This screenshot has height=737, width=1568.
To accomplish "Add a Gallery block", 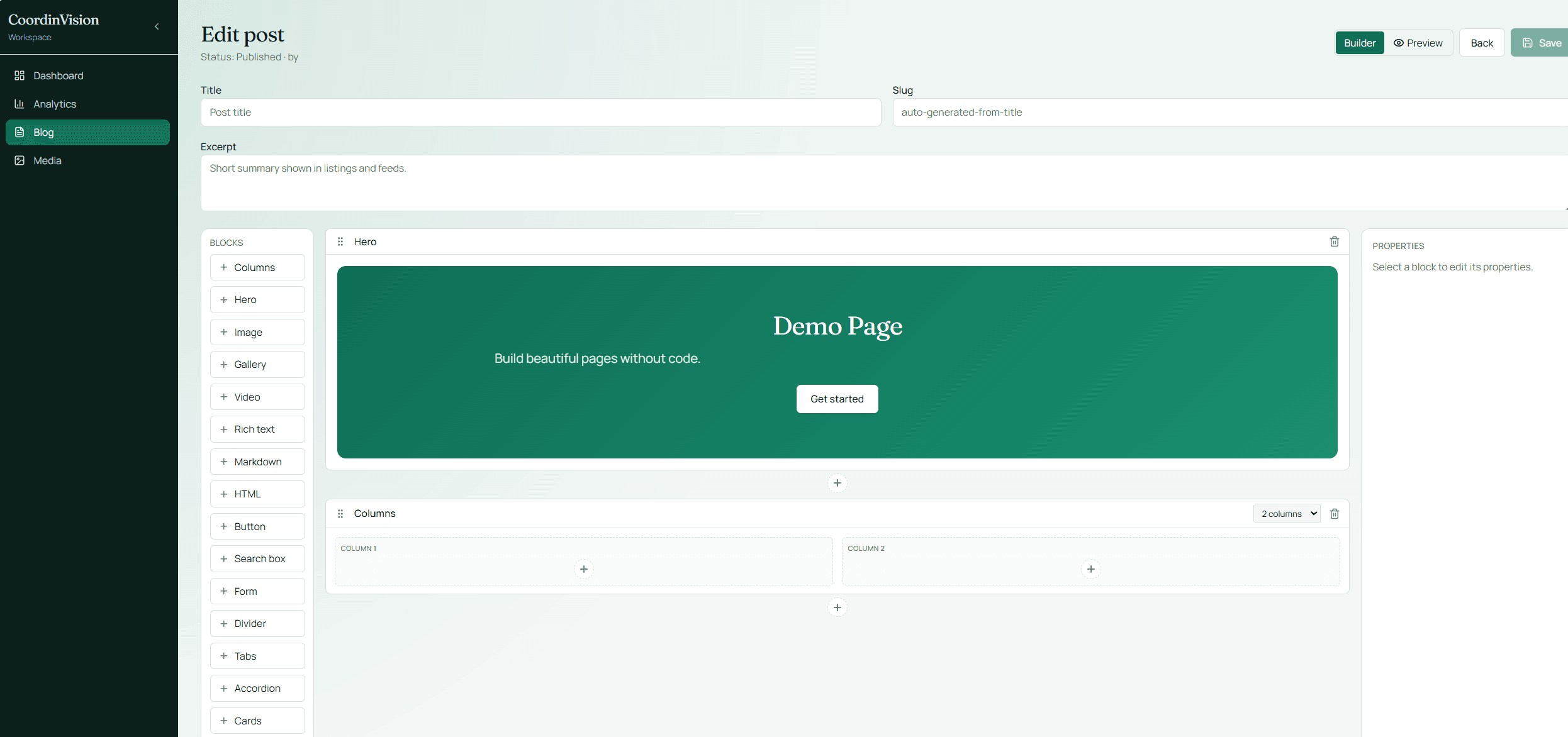I will point(257,365).
